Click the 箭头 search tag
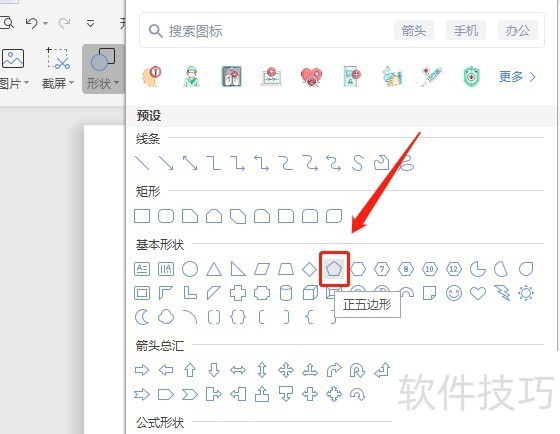The height and width of the screenshot is (434, 560). tap(414, 31)
